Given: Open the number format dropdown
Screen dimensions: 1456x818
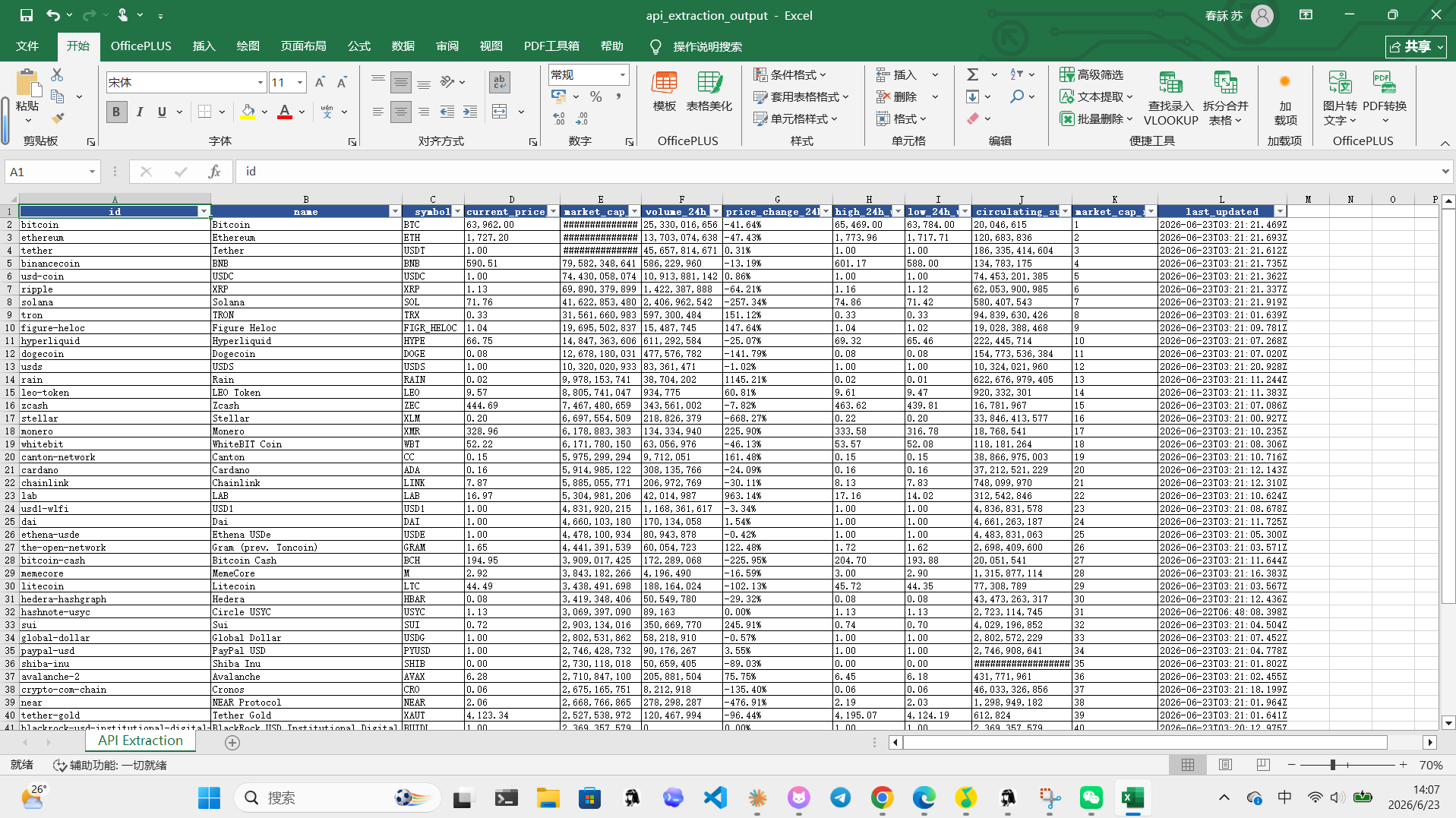Looking at the screenshot, I should point(623,74).
